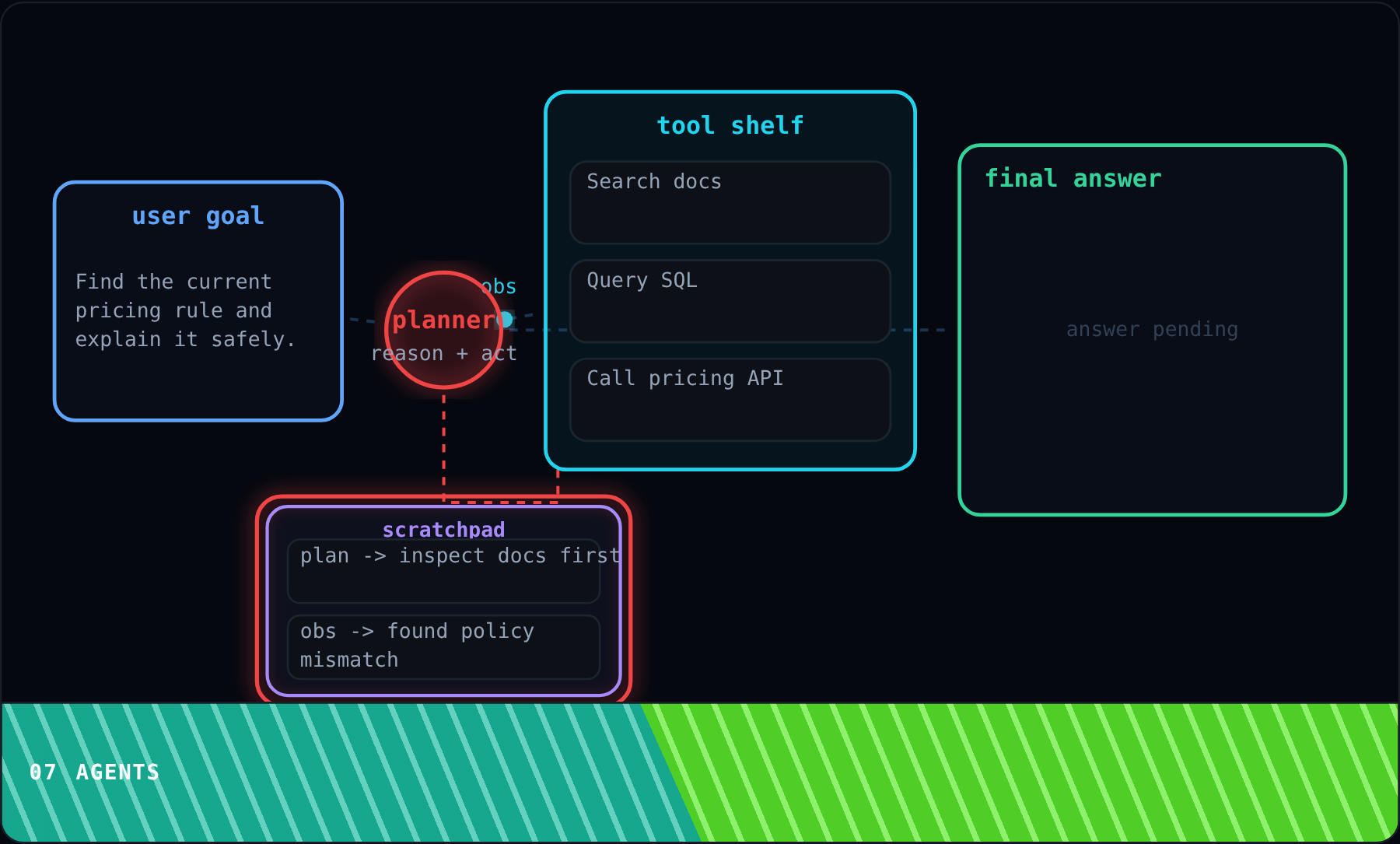Click the teal striped footer segment
The image size is (1400, 844).
pyautogui.click(x=334, y=772)
